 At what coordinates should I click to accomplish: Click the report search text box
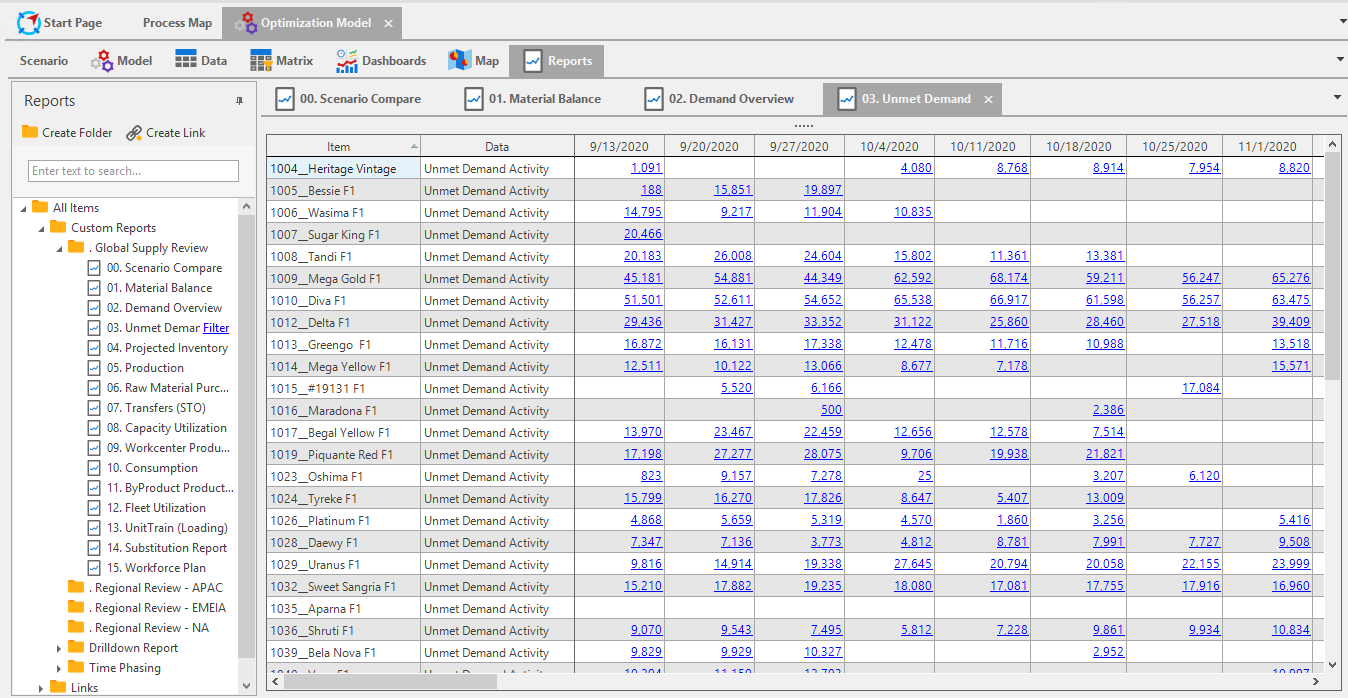tap(134, 171)
